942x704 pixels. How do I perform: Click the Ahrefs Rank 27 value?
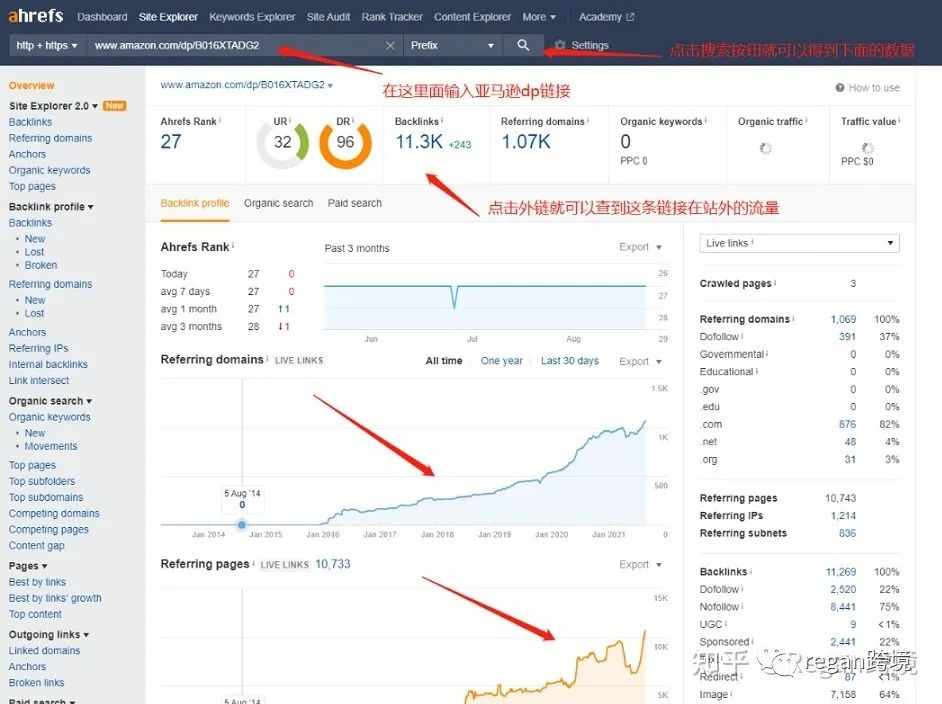tap(171, 142)
